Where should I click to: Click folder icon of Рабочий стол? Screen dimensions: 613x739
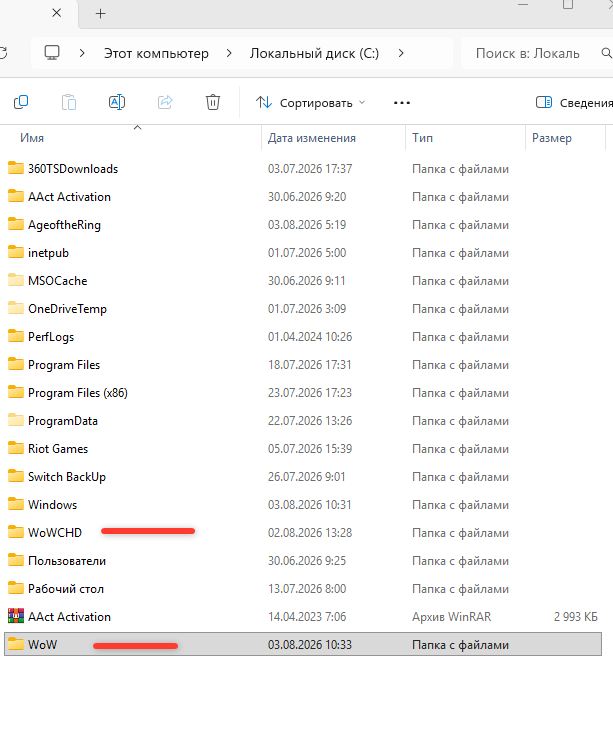pyautogui.click(x=16, y=588)
